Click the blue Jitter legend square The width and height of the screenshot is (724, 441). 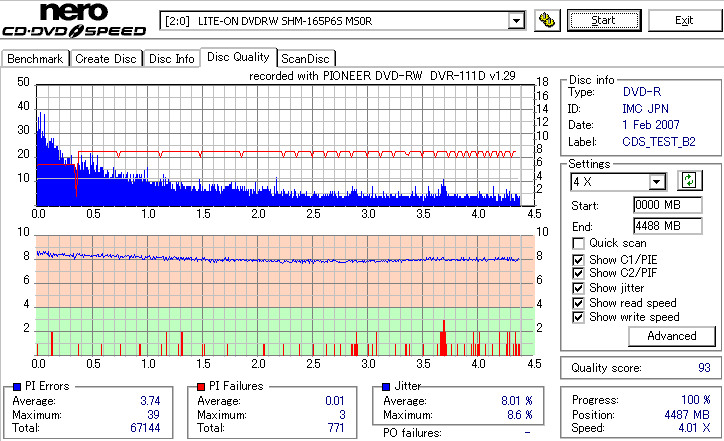386,387
